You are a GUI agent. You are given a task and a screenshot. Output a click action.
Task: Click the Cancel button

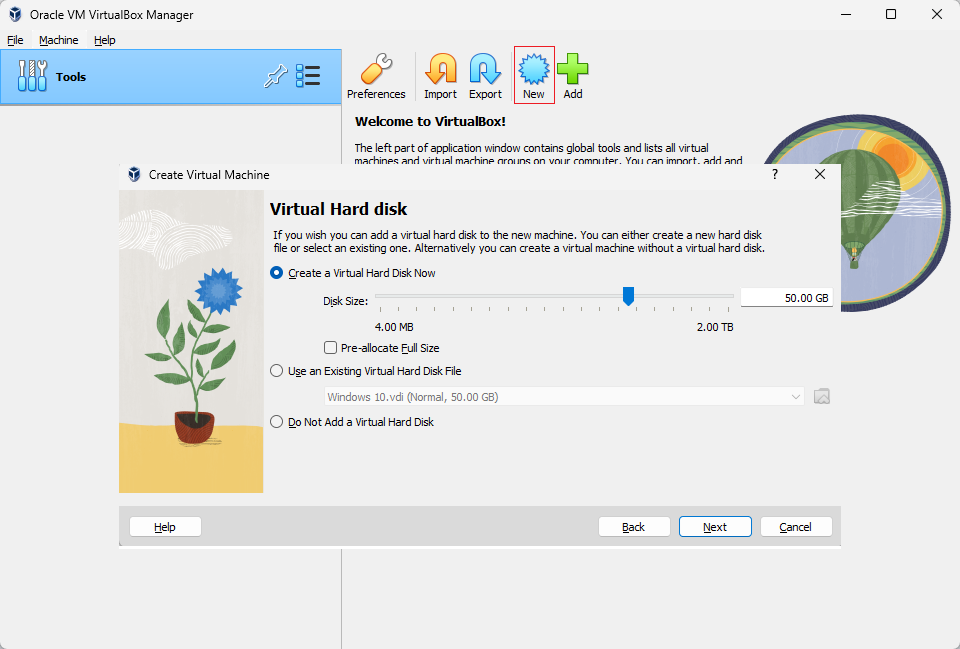click(x=796, y=527)
